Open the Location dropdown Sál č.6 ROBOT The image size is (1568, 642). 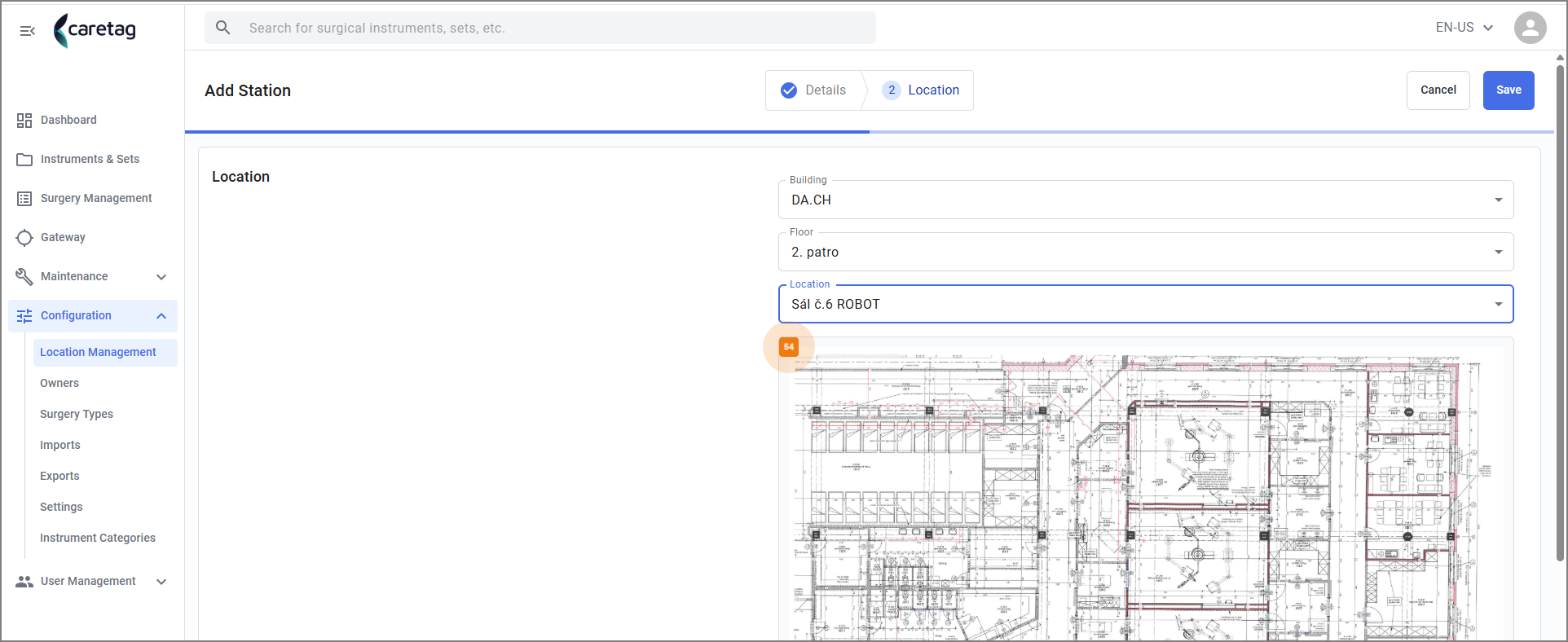tap(1146, 304)
